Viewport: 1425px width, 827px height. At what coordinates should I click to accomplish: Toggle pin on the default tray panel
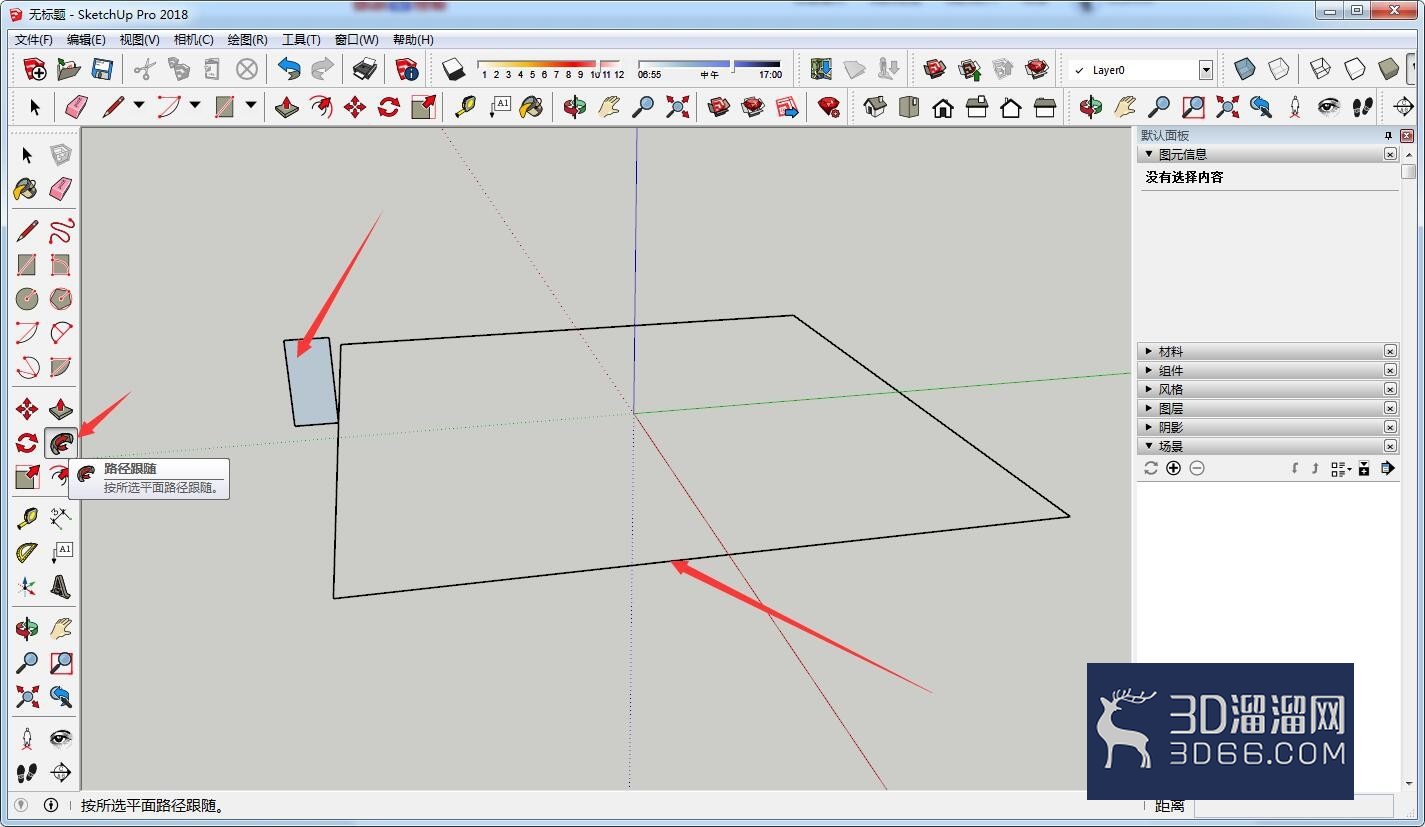tap(1388, 136)
